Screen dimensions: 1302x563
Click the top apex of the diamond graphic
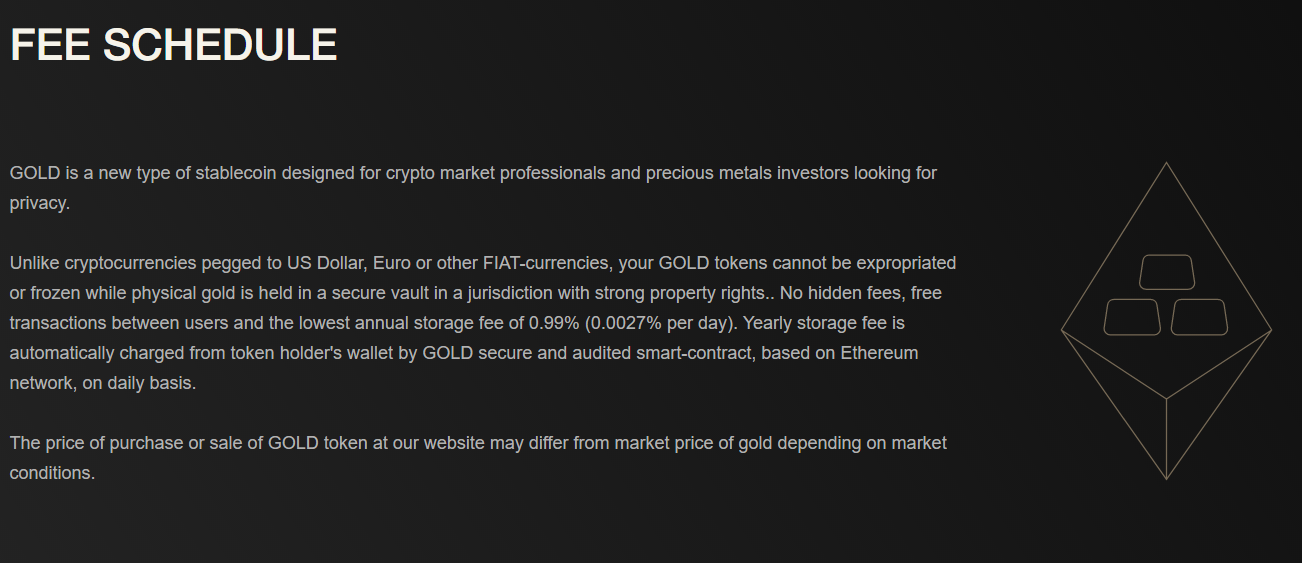click(1166, 165)
